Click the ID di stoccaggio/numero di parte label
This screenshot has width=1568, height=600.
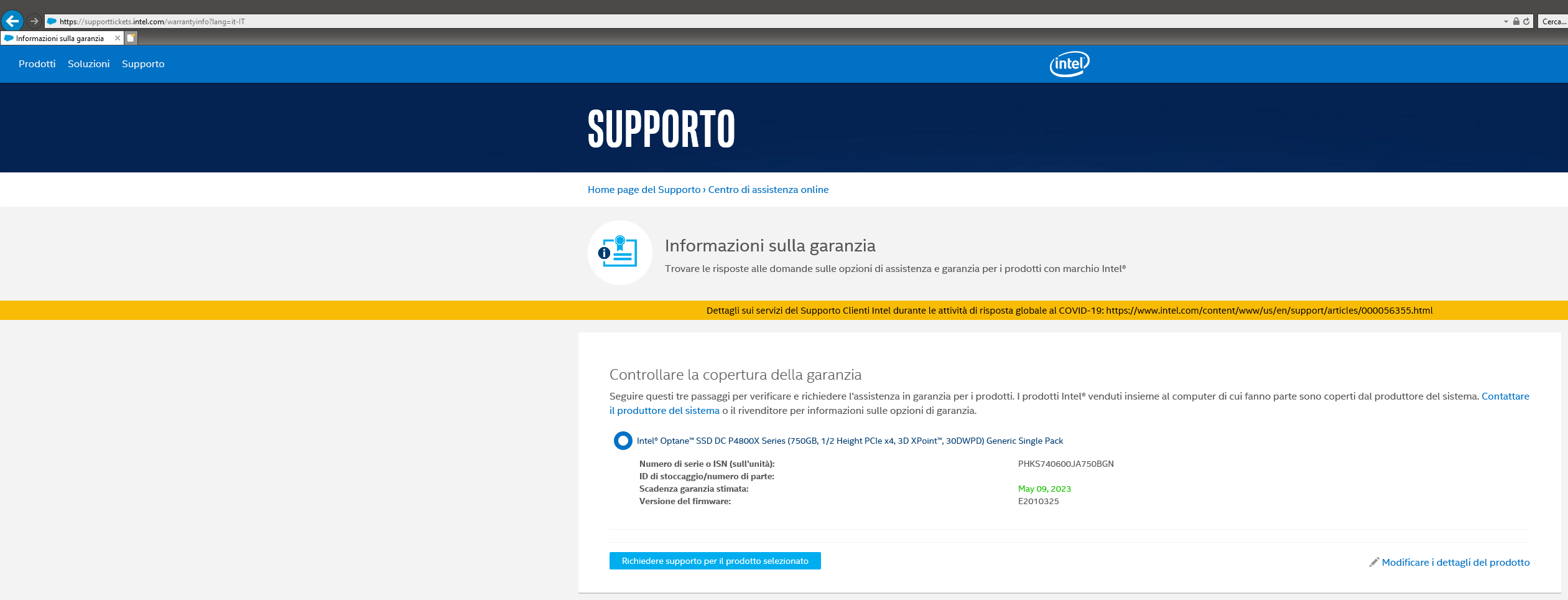pyautogui.click(x=707, y=476)
